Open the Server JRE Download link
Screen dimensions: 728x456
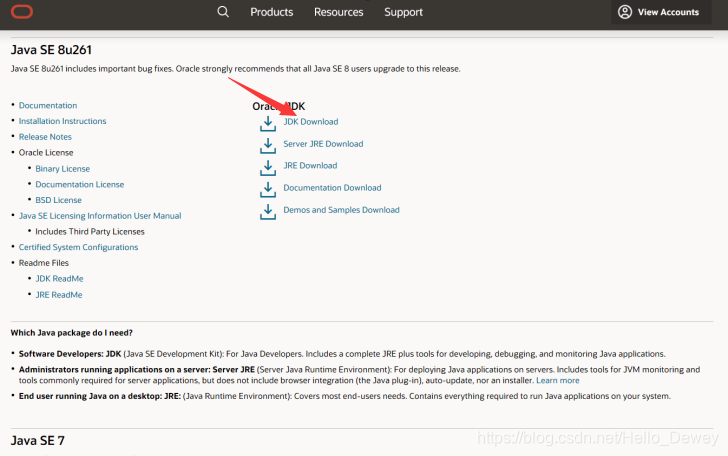[x=323, y=144]
